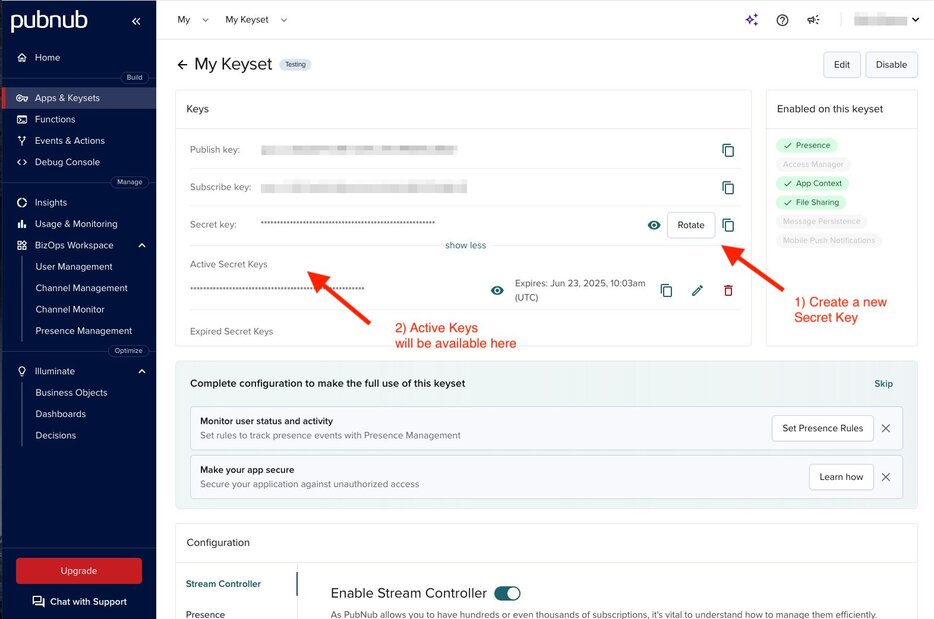Open the Channel Monitor page in sidebar
This screenshot has width=934, height=619.
[70, 309]
